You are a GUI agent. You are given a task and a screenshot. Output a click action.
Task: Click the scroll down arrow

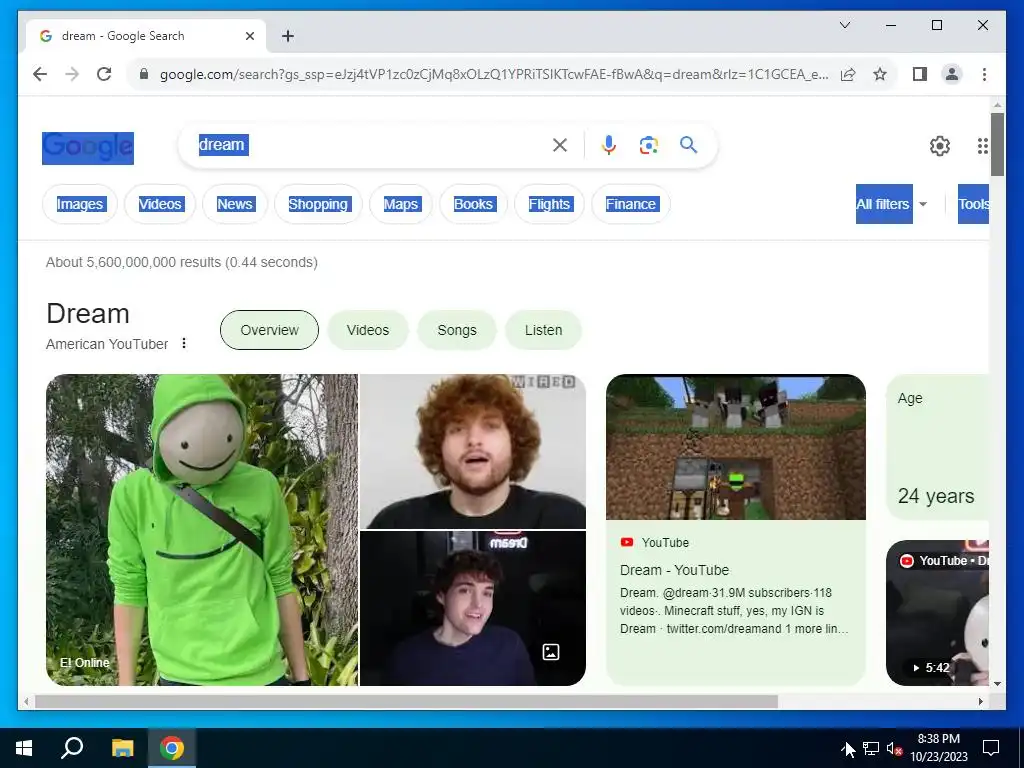pyautogui.click(x=997, y=684)
